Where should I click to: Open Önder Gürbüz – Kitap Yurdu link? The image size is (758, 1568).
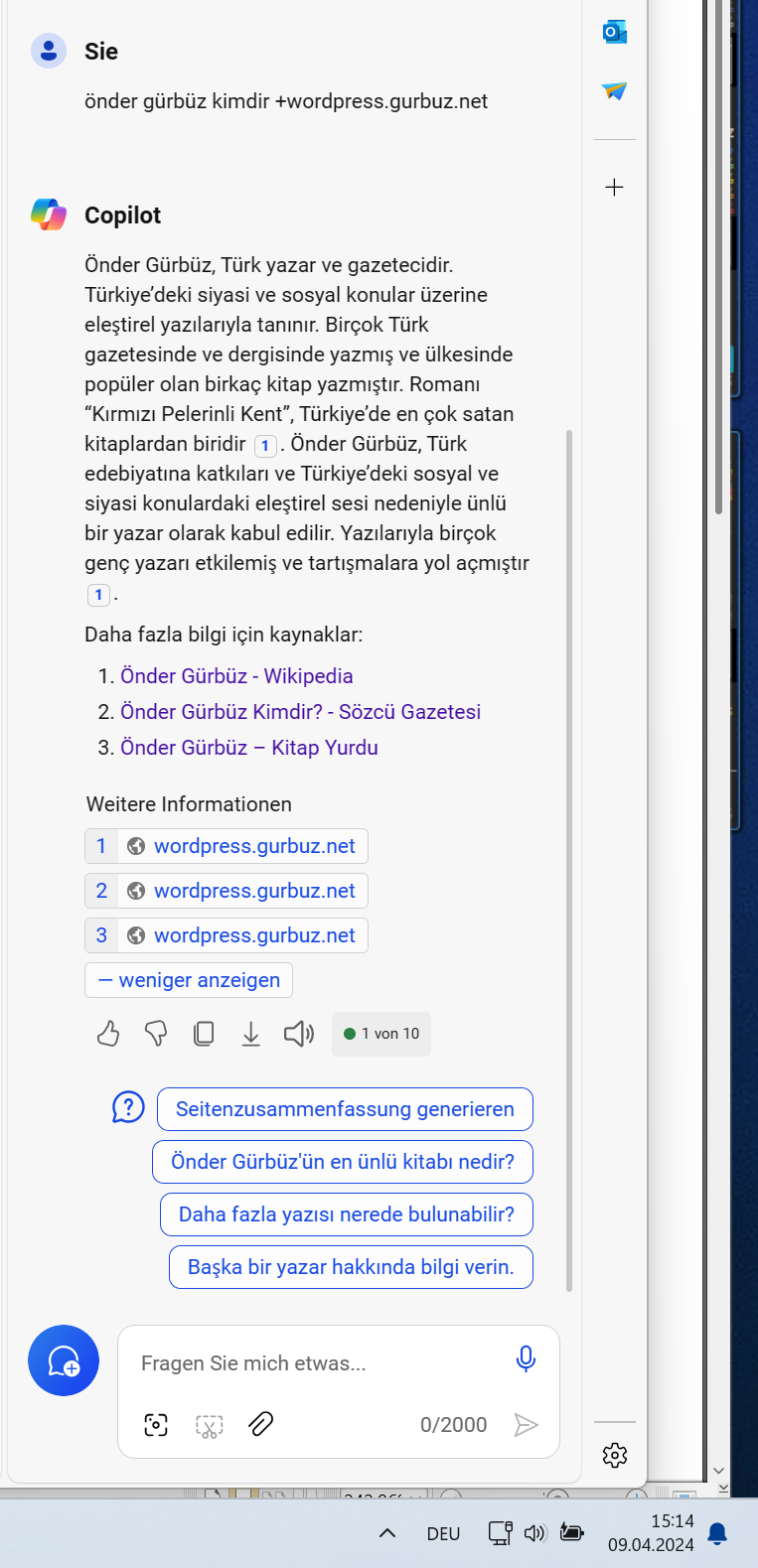(x=249, y=748)
